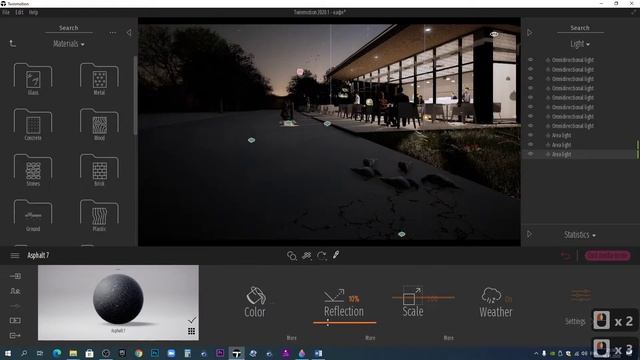This screenshot has width=640, height=360.
Task: Select the eyedropper tool
Action: point(336,255)
